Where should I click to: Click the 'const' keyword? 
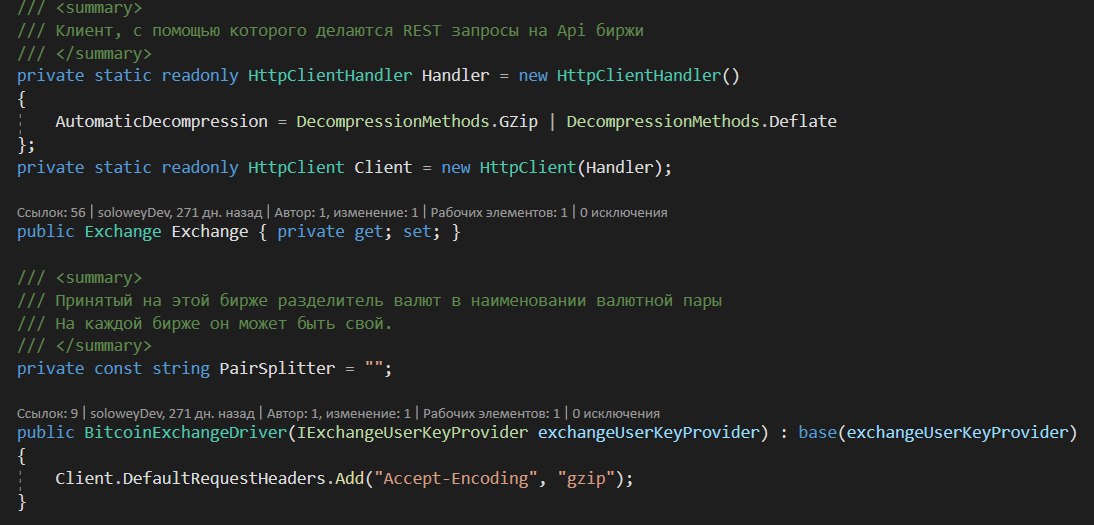click(x=118, y=369)
